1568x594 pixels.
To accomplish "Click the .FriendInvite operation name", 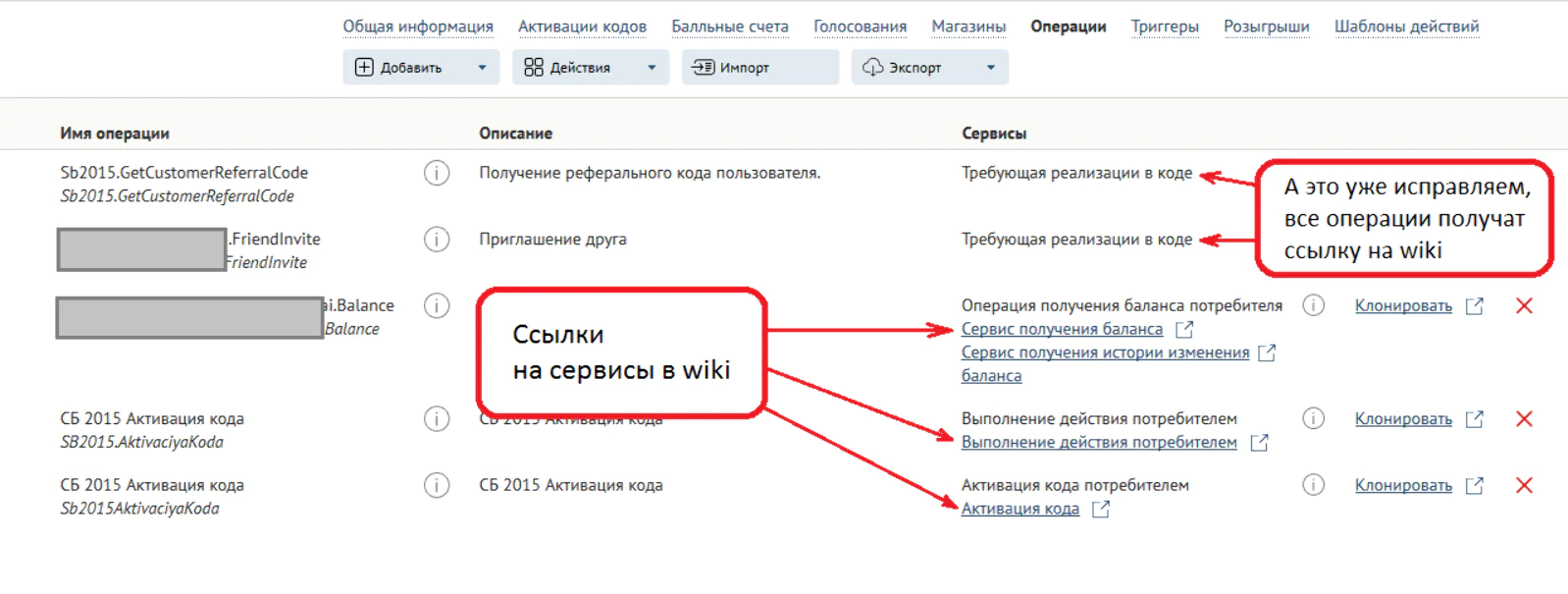I will click(x=275, y=240).
